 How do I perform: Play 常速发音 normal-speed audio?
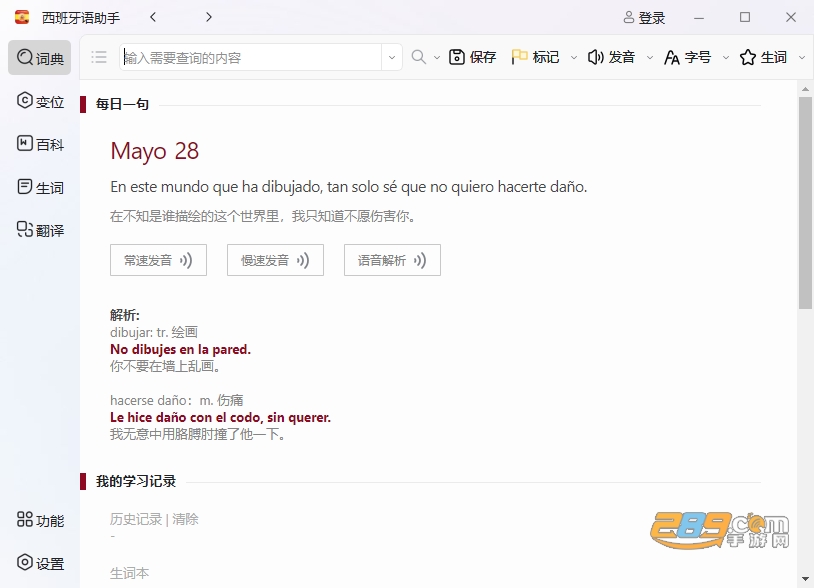pyautogui.click(x=158, y=260)
